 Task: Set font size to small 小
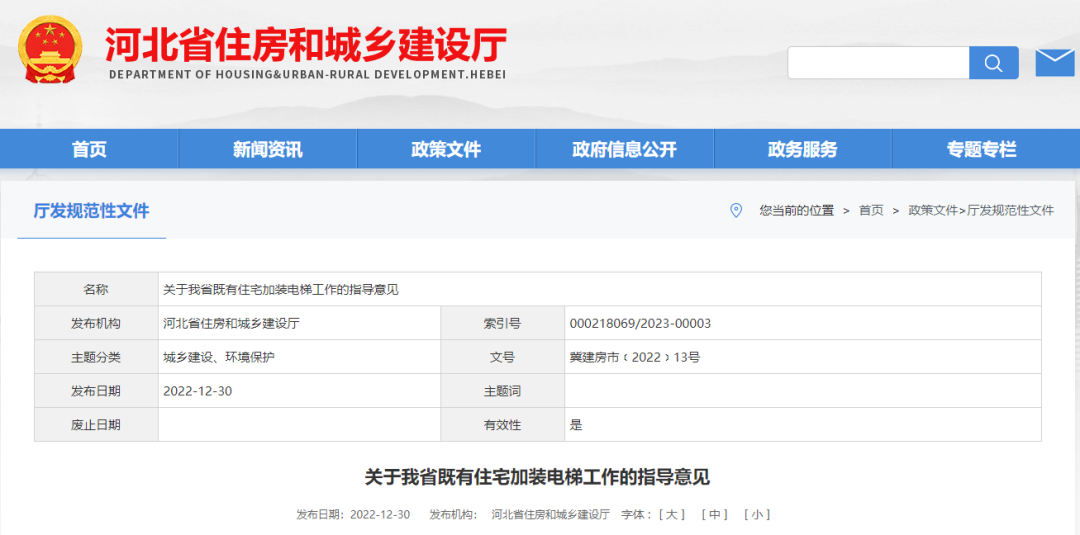[757, 514]
